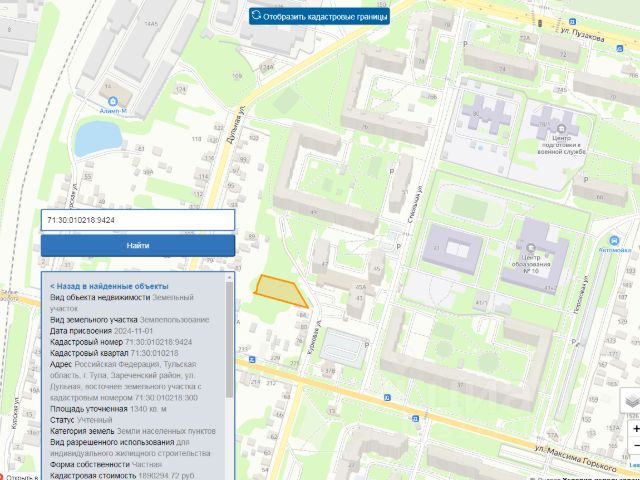The height and width of the screenshot is (480, 640).
Task: Click building number 74 label
Action: 501,69
